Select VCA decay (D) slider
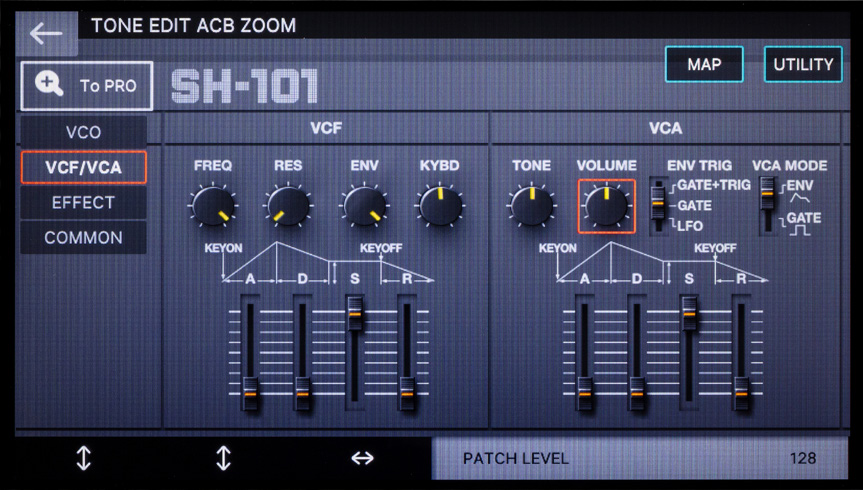This screenshot has height=490, width=863. [x=637, y=353]
